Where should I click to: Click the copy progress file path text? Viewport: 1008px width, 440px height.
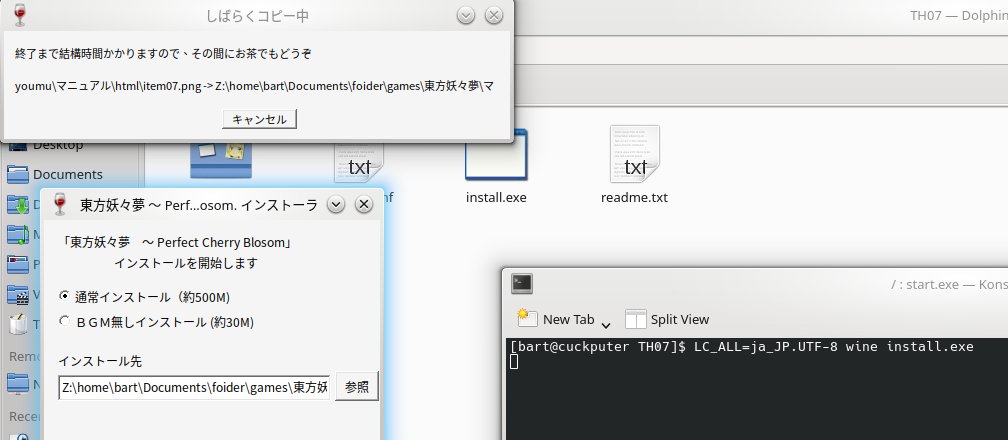(255, 86)
